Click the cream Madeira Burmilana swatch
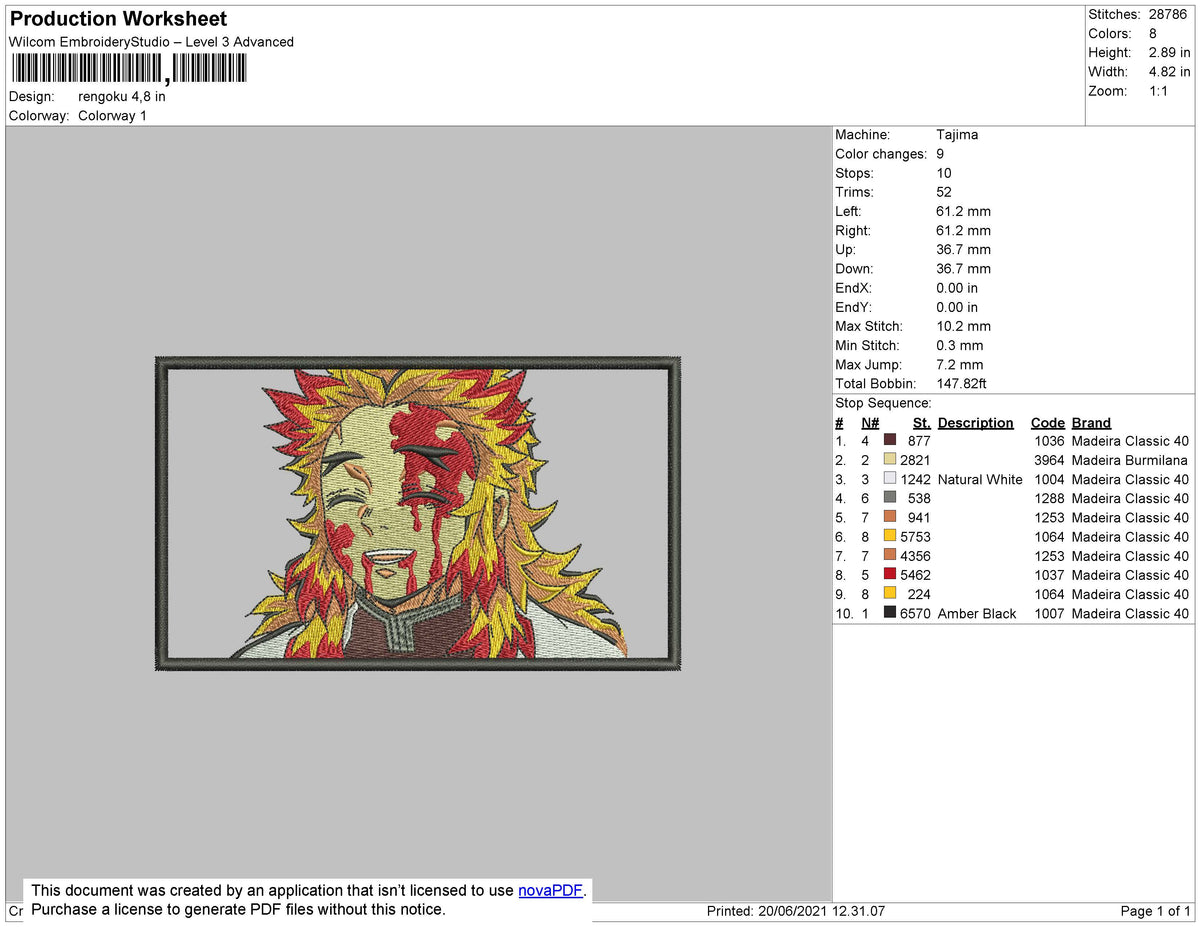This screenshot has width=1200, height=927. (889, 460)
